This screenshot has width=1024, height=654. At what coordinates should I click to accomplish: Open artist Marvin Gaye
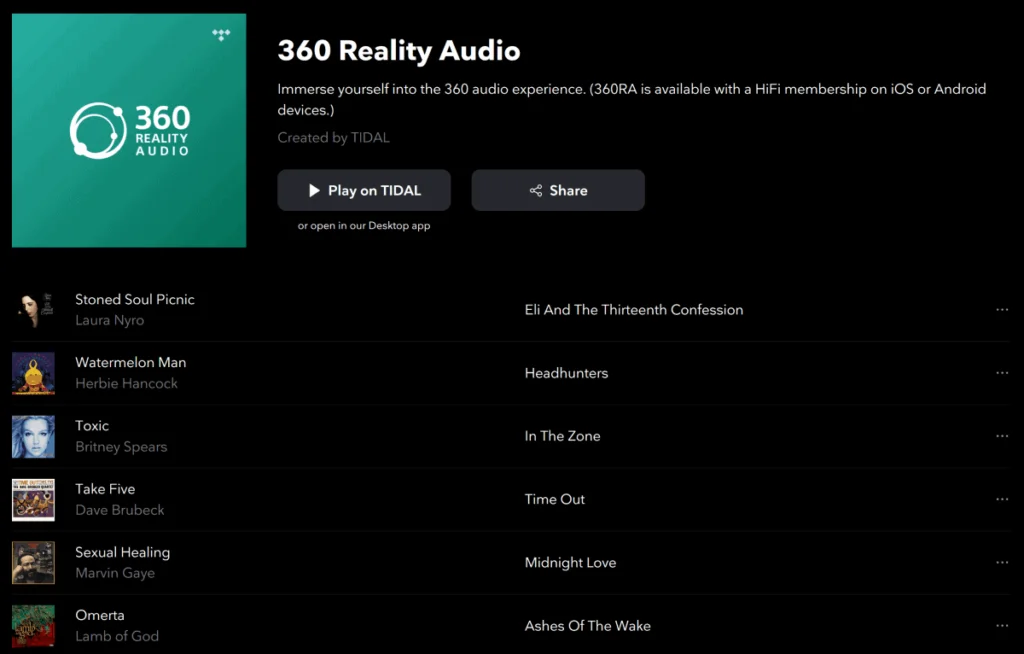coord(115,573)
